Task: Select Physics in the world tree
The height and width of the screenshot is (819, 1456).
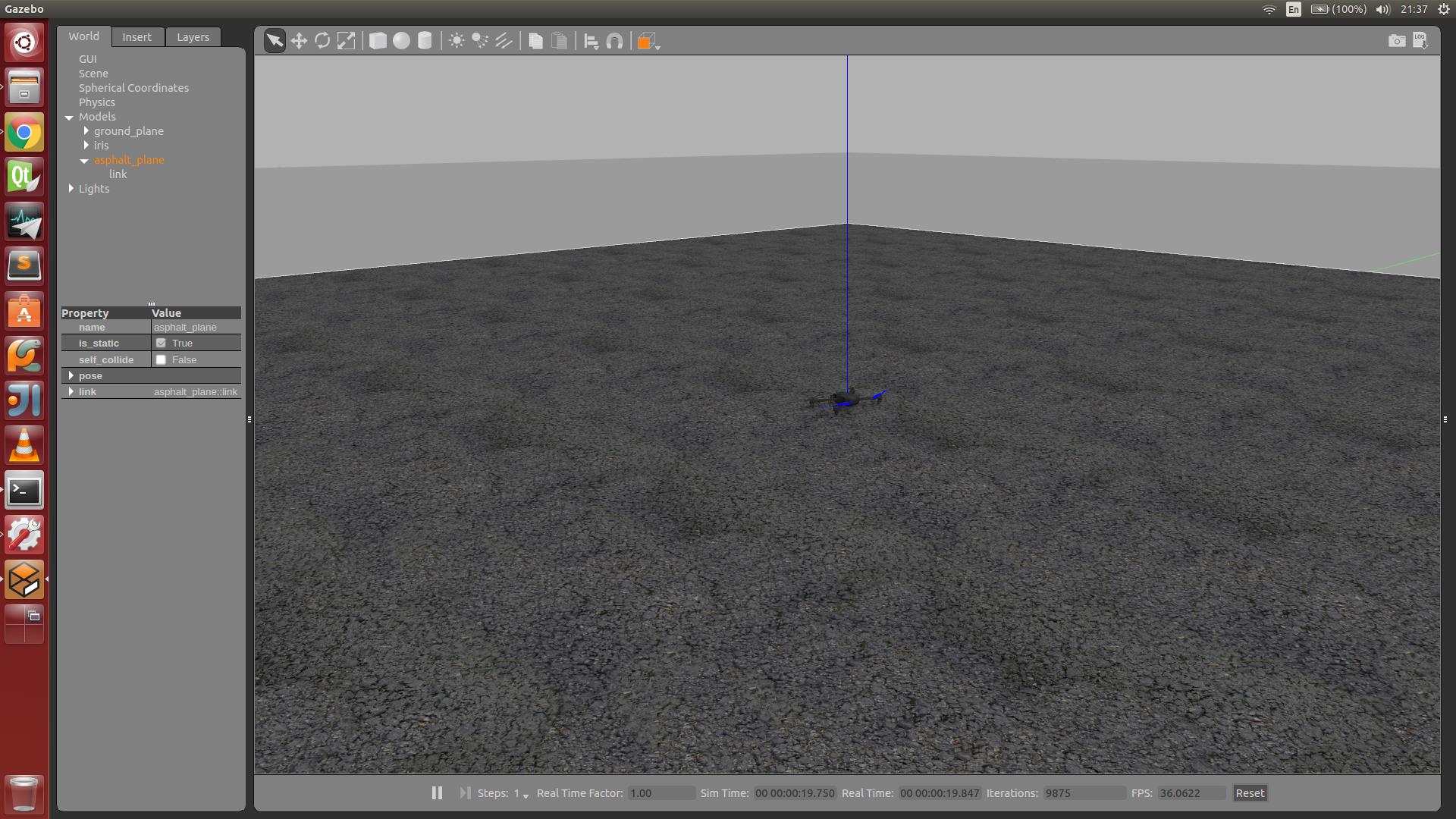Action: pos(97,102)
